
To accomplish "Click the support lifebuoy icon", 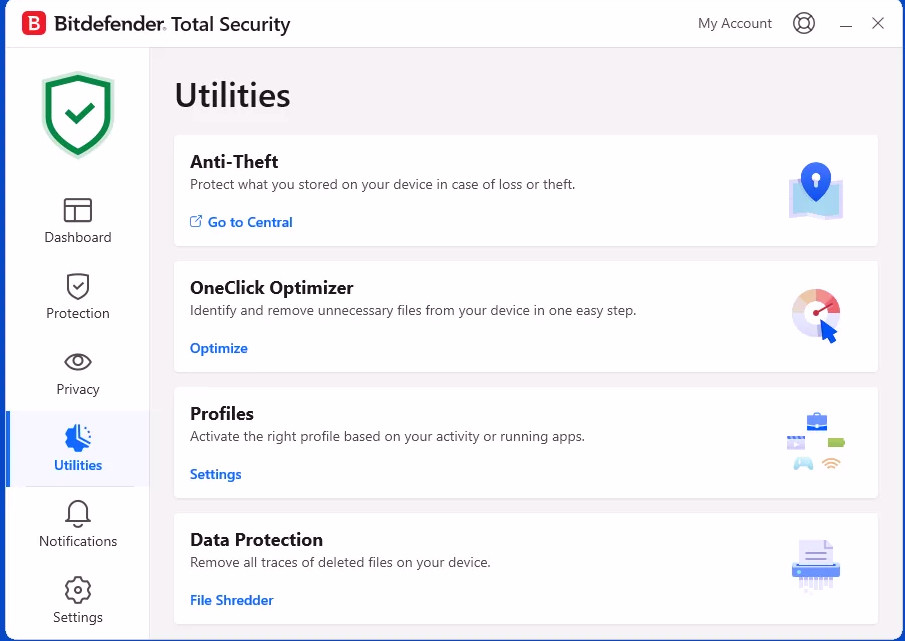I will pos(803,23).
